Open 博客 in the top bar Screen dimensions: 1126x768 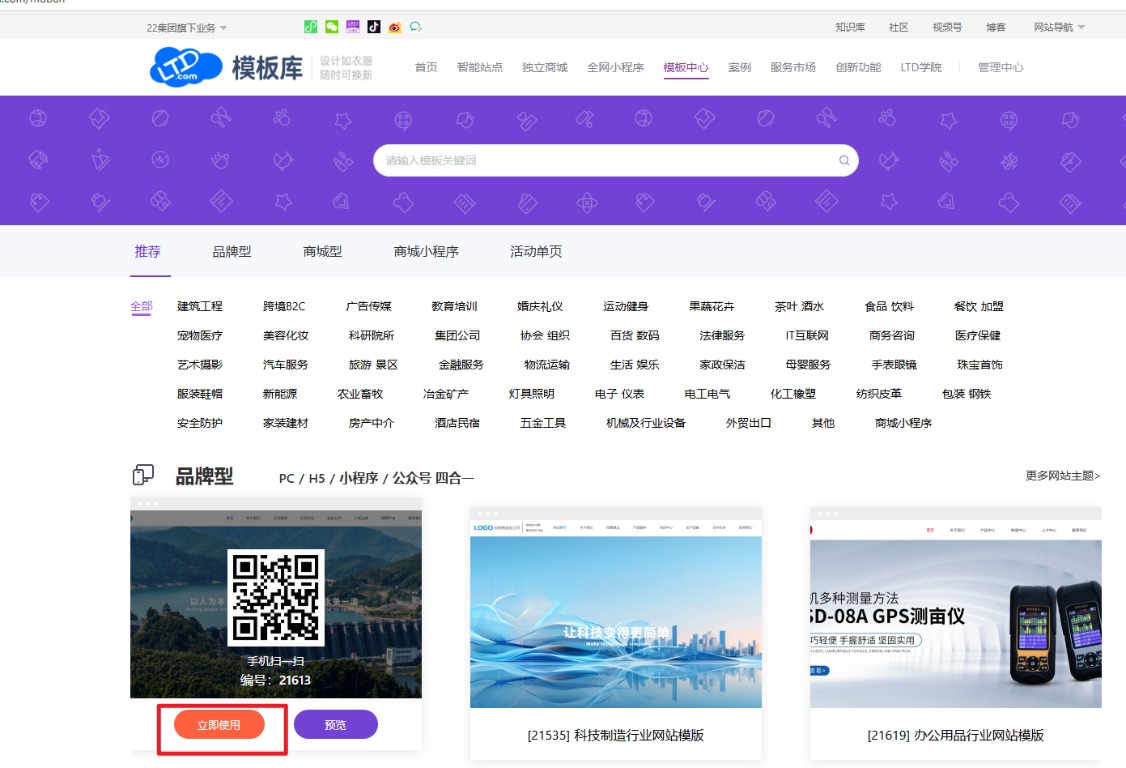[995, 27]
